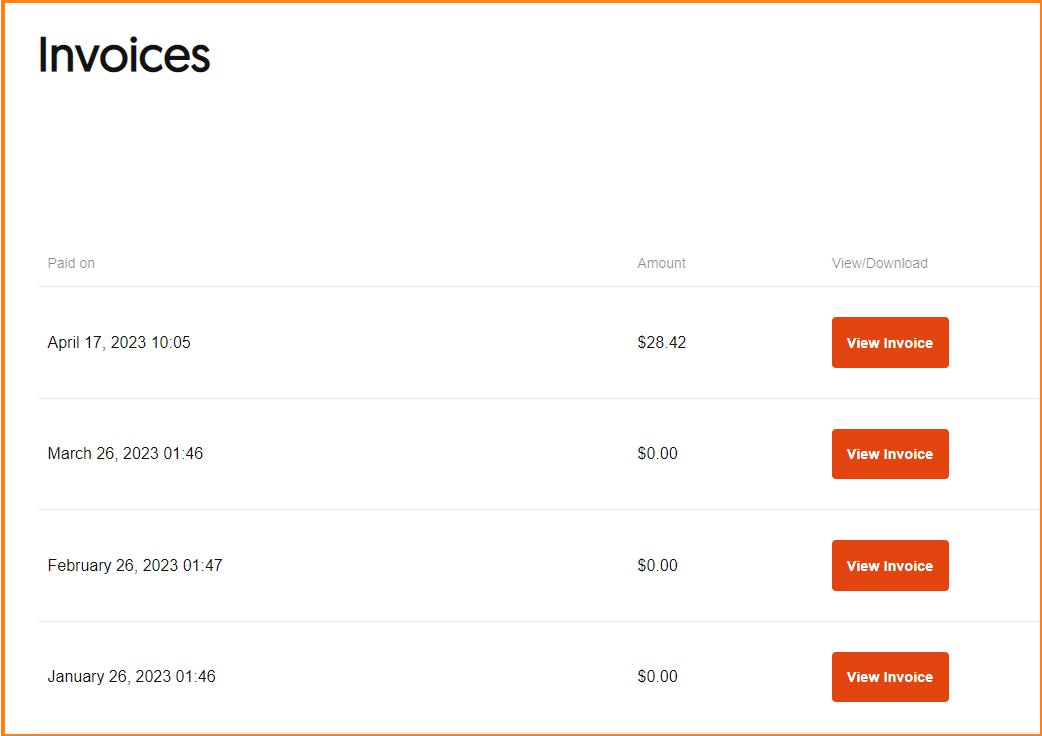Select the January 26, 2023 01:46 date
1042x736 pixels.
pyautogui.click(x=131, y=677)
